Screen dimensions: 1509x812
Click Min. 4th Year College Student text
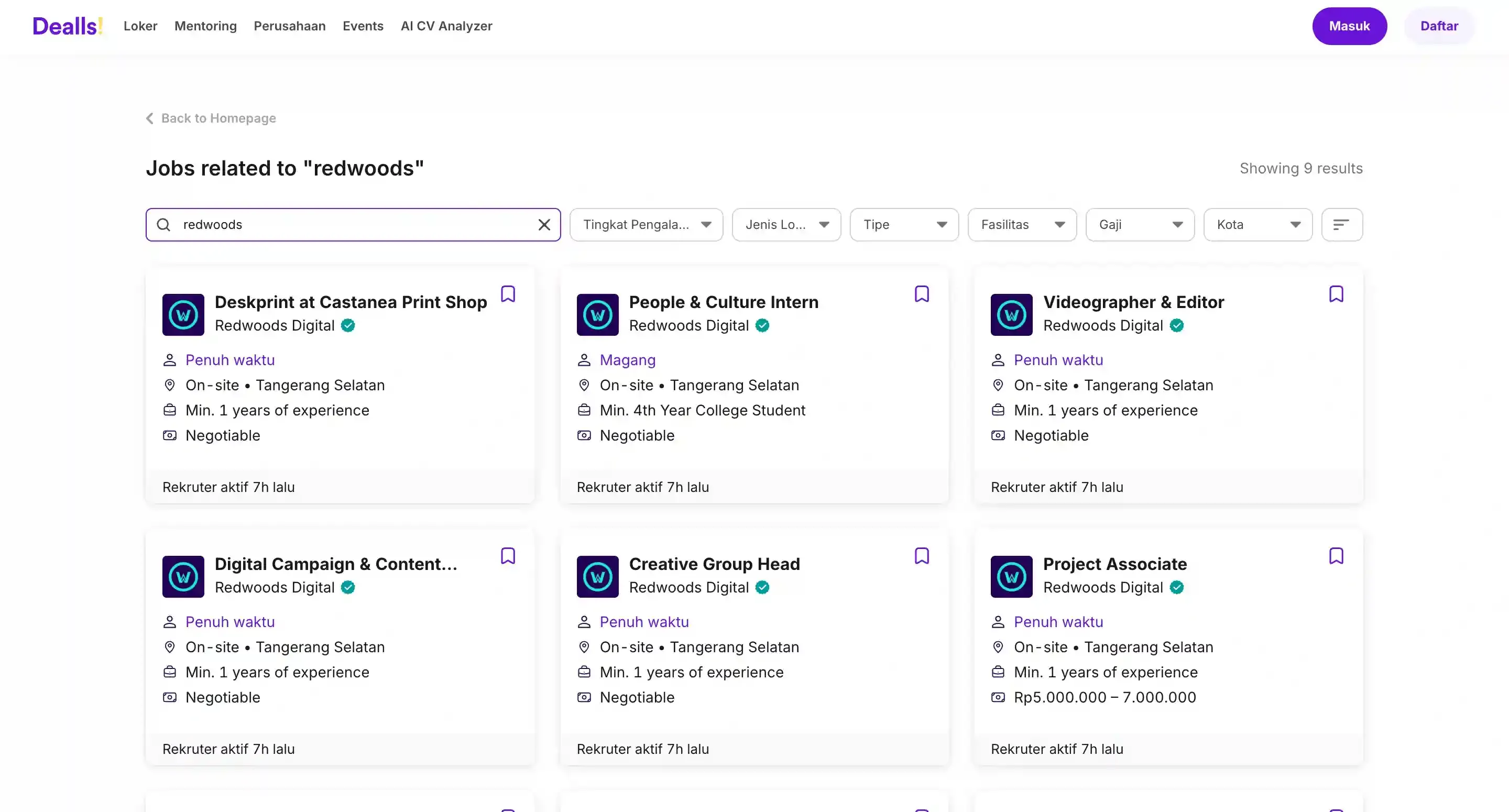(x=702, y=410)
